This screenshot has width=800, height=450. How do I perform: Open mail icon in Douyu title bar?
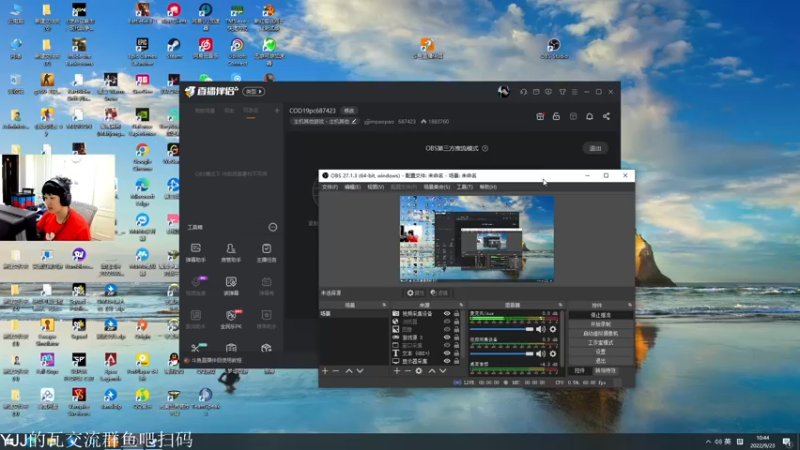point(536,92)
